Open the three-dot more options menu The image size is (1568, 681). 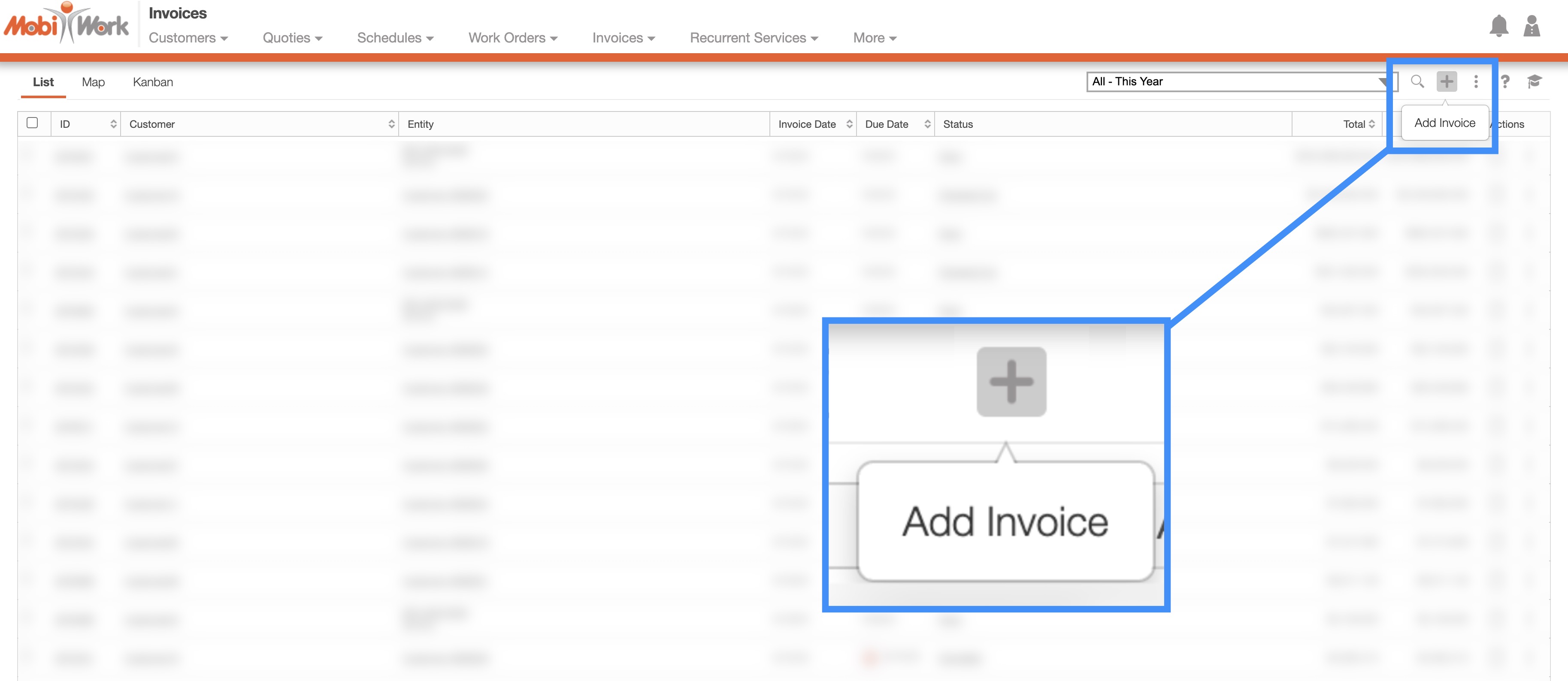point(1475,81)
